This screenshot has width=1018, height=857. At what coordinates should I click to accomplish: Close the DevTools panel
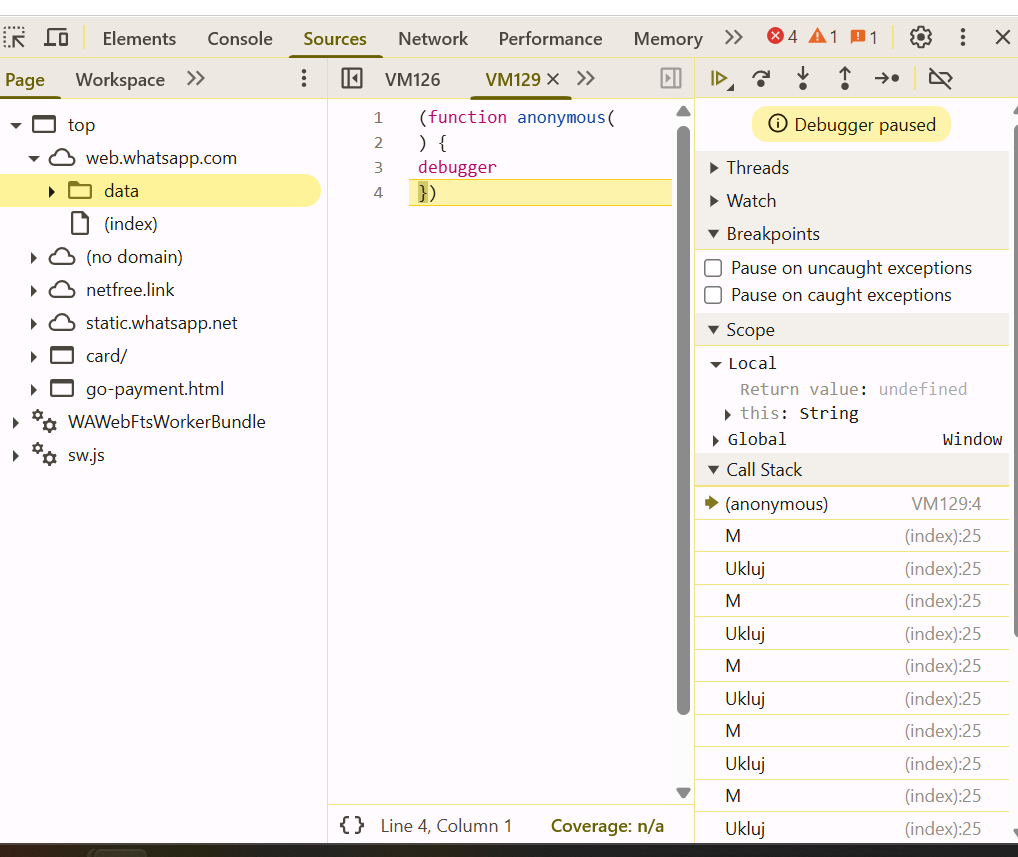tap(1002, 38)
